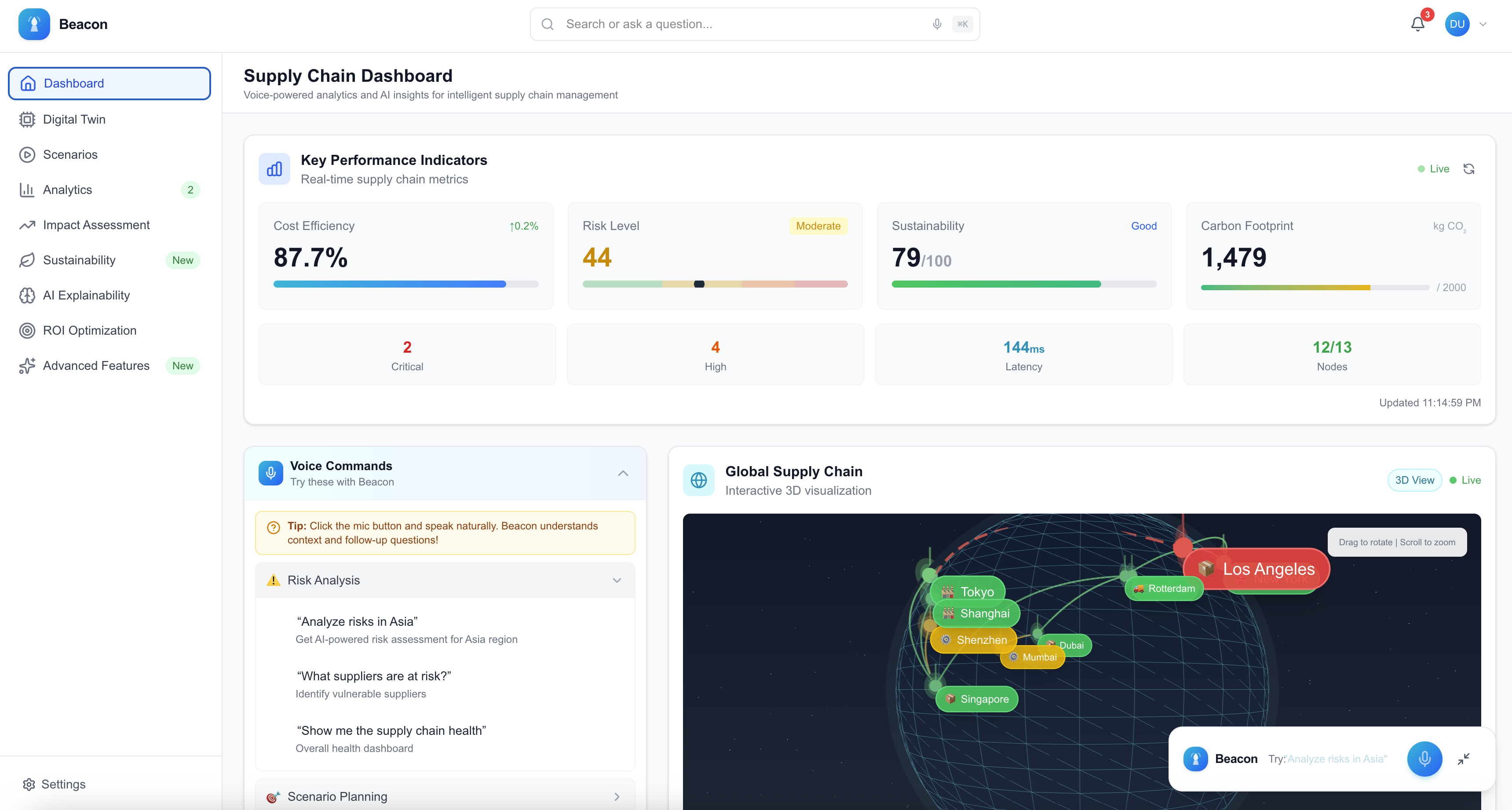Click the Risk Level indicator bar
The image size is (1512, 810).
pos(714,284)
